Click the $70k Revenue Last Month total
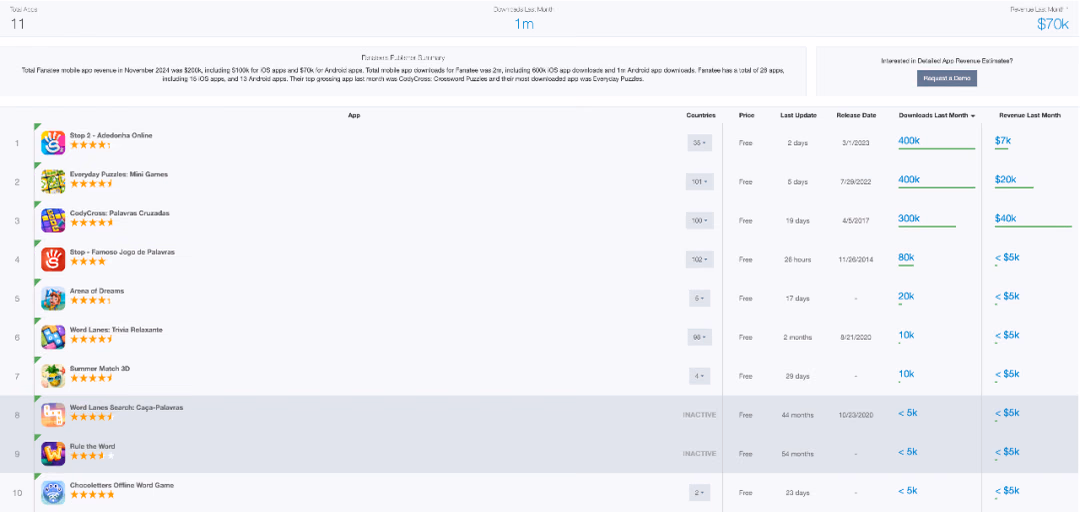The height and width of the screenshot is (512, 1080). 1053,25
